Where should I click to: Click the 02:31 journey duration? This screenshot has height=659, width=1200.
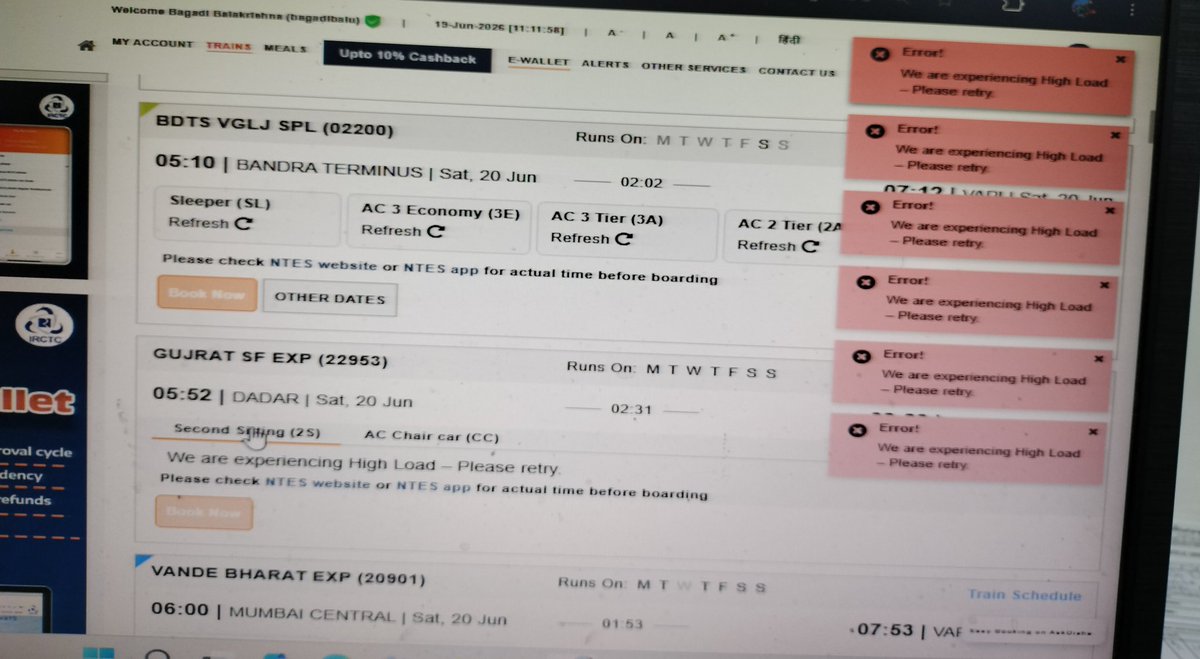(631, 409)
